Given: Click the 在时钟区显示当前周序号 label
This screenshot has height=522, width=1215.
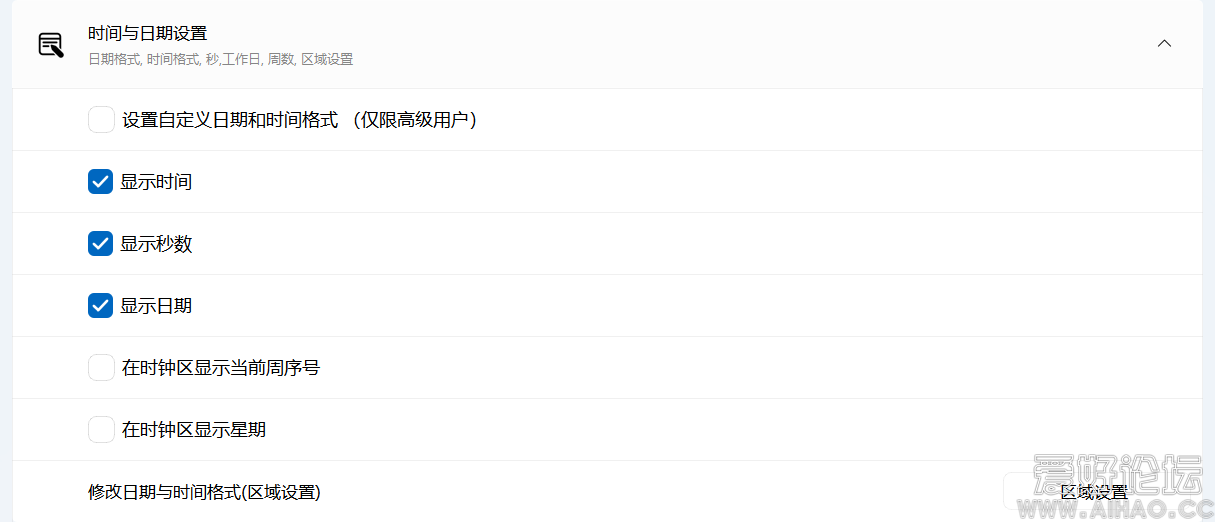Looking at the screenshot, I should click(x=221, y=368).
